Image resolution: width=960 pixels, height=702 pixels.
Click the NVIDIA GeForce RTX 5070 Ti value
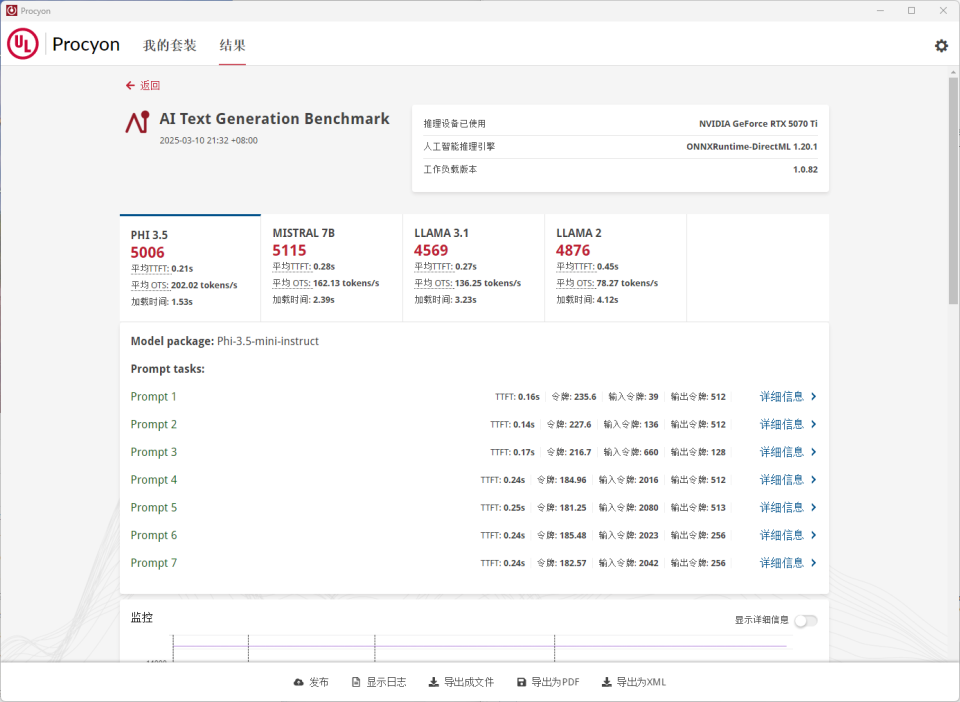(x=758, y=124)
